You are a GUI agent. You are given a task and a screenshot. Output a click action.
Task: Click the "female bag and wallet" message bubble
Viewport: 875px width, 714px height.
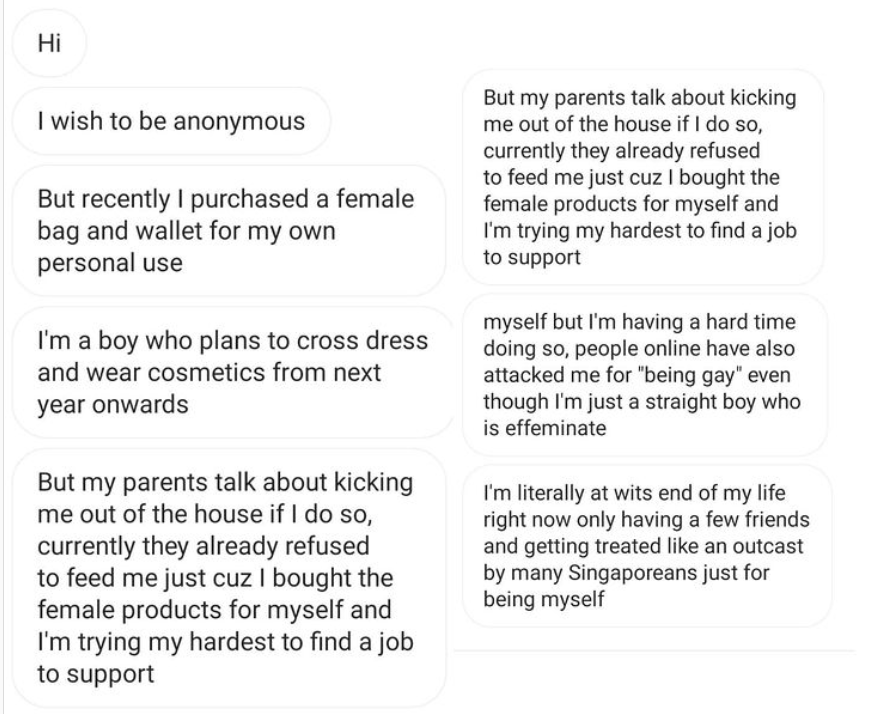tap(229, 231)
